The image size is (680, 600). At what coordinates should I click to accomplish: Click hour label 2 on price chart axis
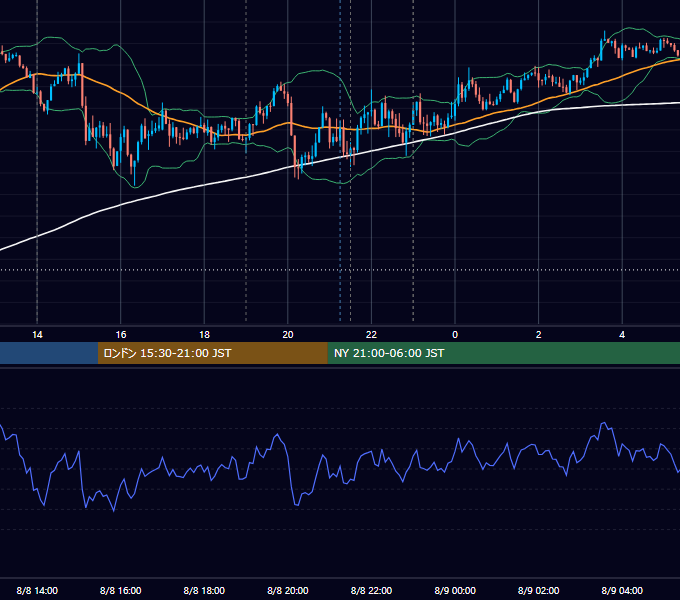539,335
